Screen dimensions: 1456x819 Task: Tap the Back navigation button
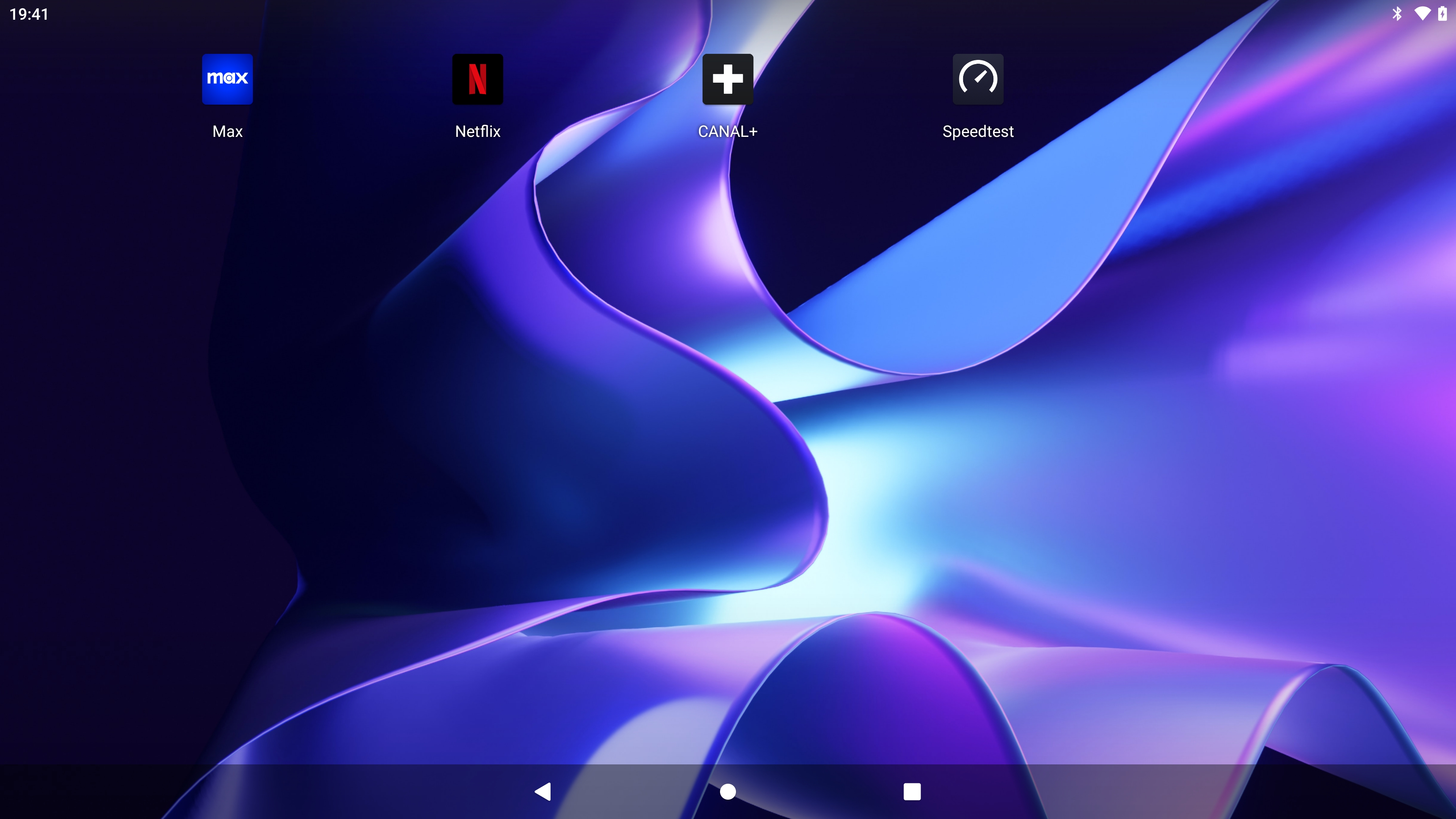click(x=543, y=791)
